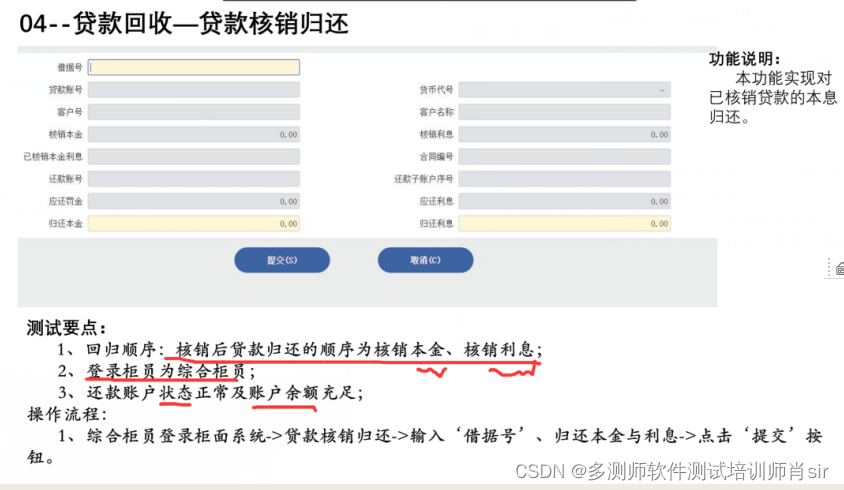The height and width of the screenshot is (490, 844).
Task: Focus the 归还利息 input field
Action: [565, 223]
